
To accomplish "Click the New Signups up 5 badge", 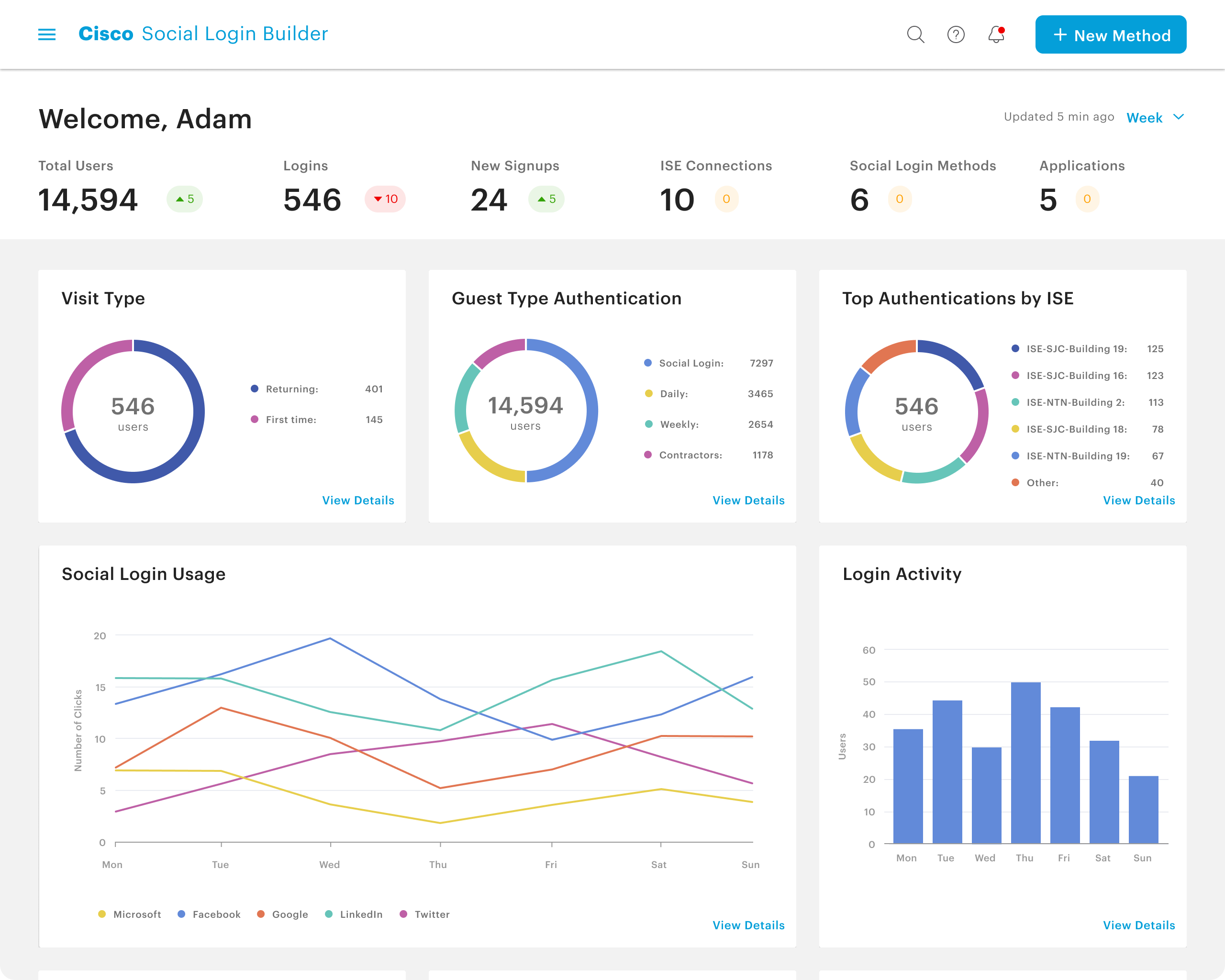I will pyautogui.click(x=546, y=200).
